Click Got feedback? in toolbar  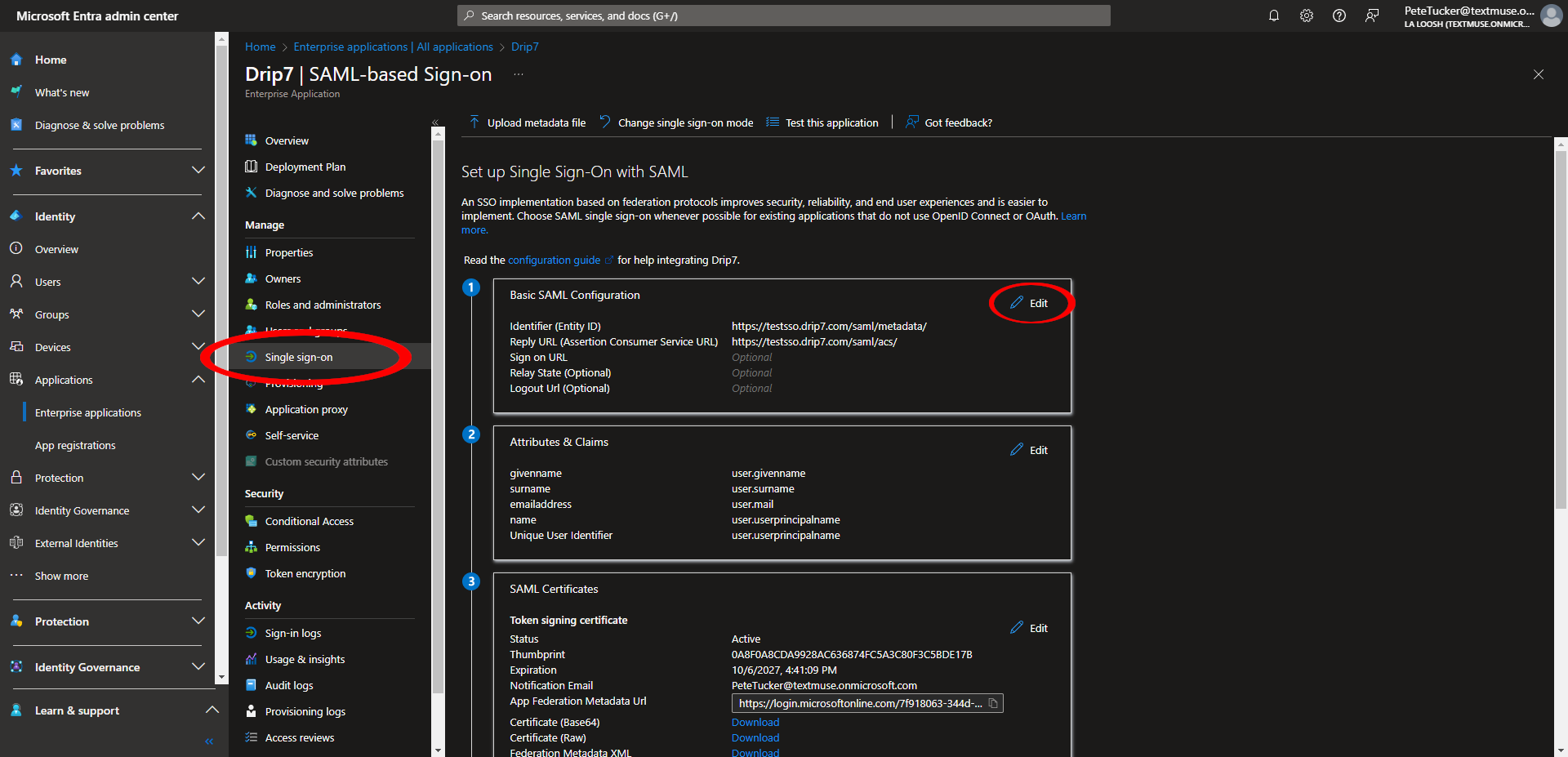(x=949, y=122)
